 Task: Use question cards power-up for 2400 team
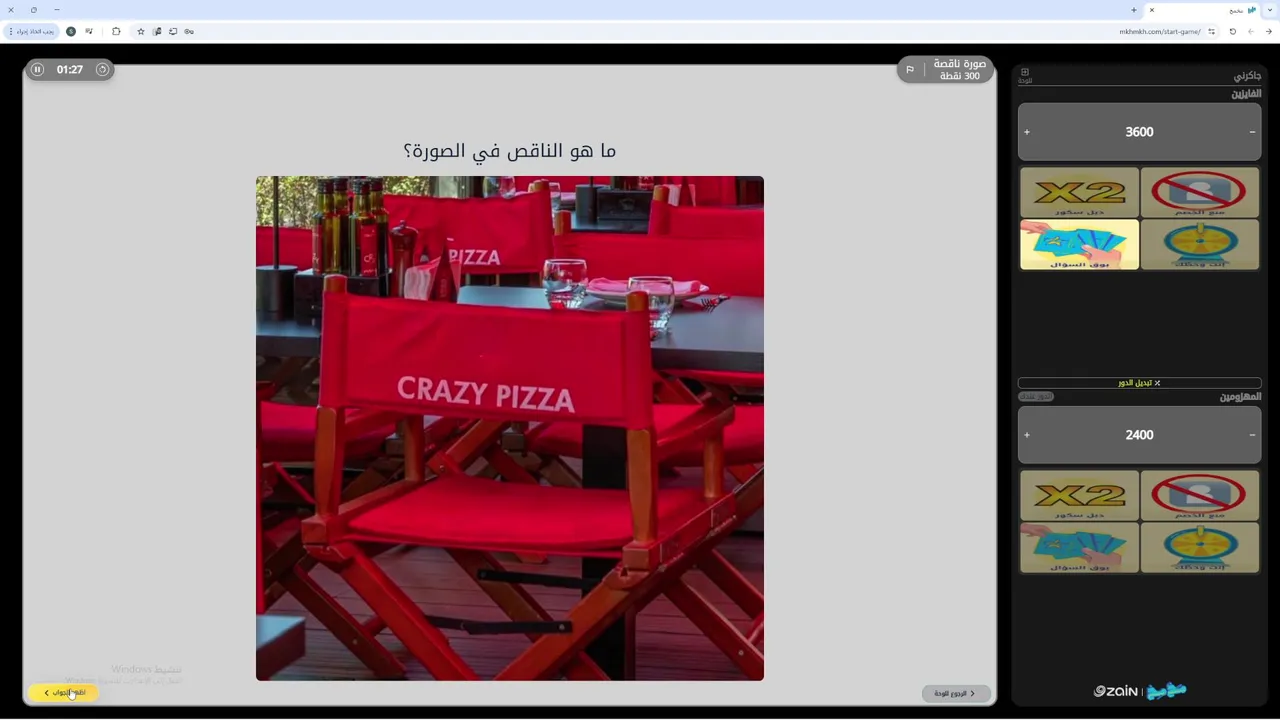(1079, 548)
